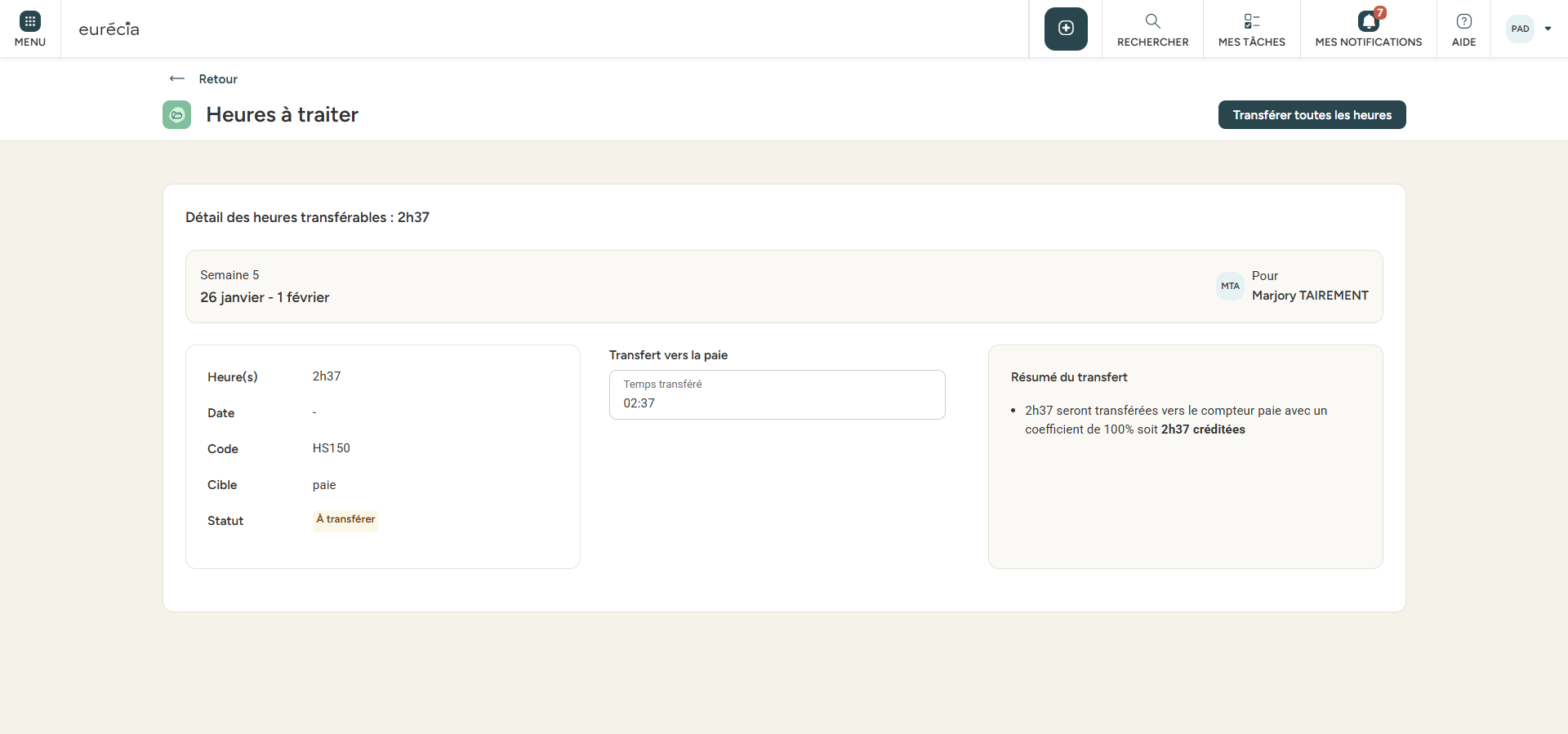The image size is (1568, 734).
Task: Expand the PAD user profile dropdown arrow
Action: coord(1548,29)
